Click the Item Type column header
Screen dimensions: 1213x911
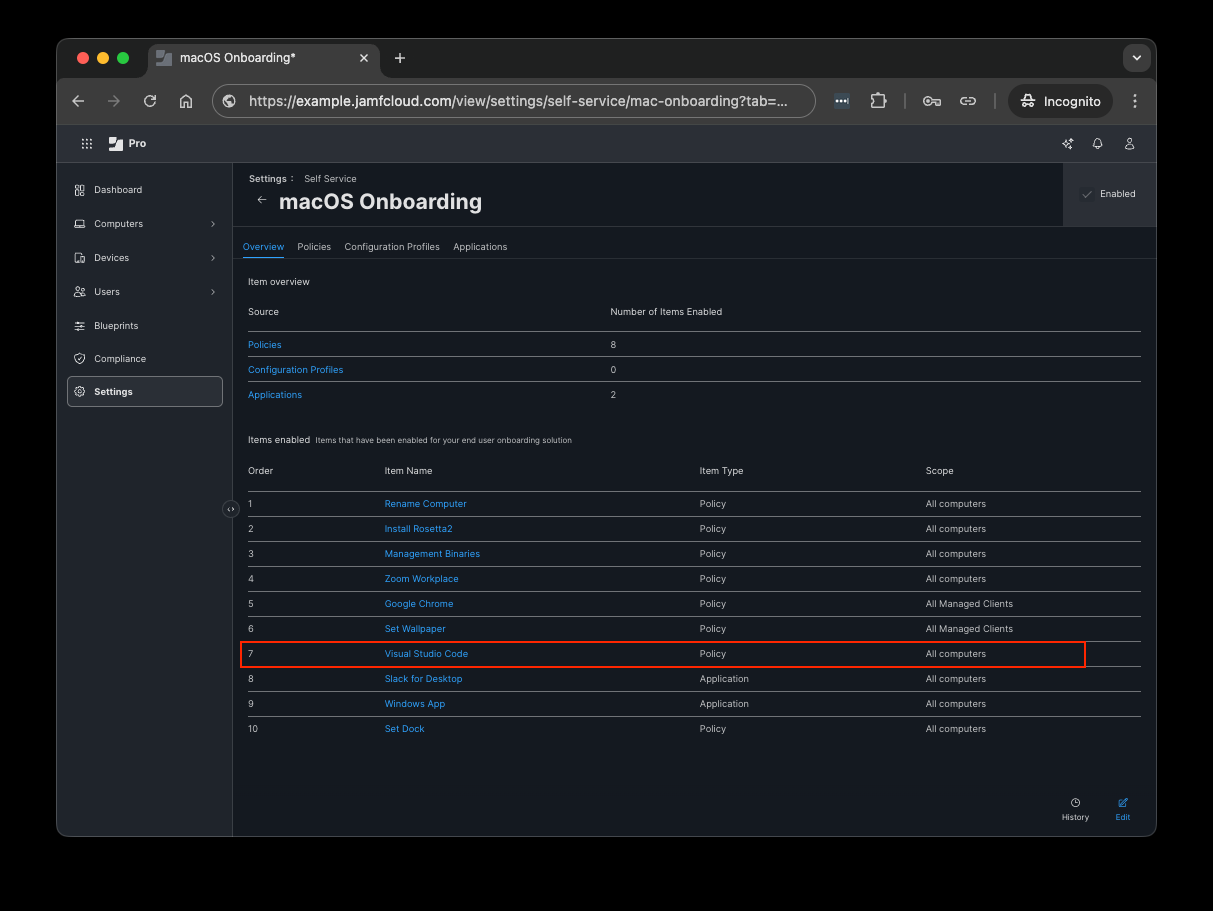[x=722, y=471]
